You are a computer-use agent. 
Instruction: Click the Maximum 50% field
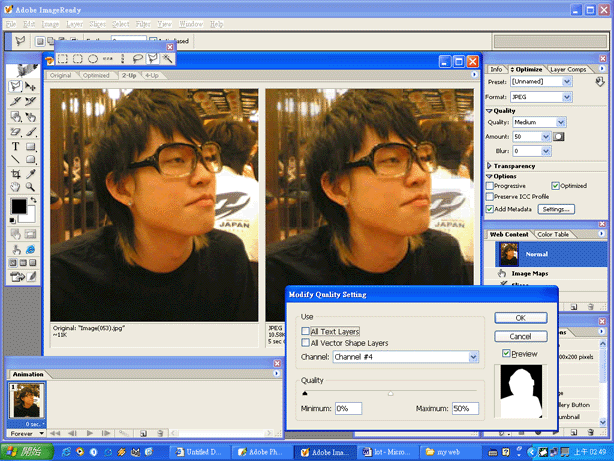click(465, 409)
